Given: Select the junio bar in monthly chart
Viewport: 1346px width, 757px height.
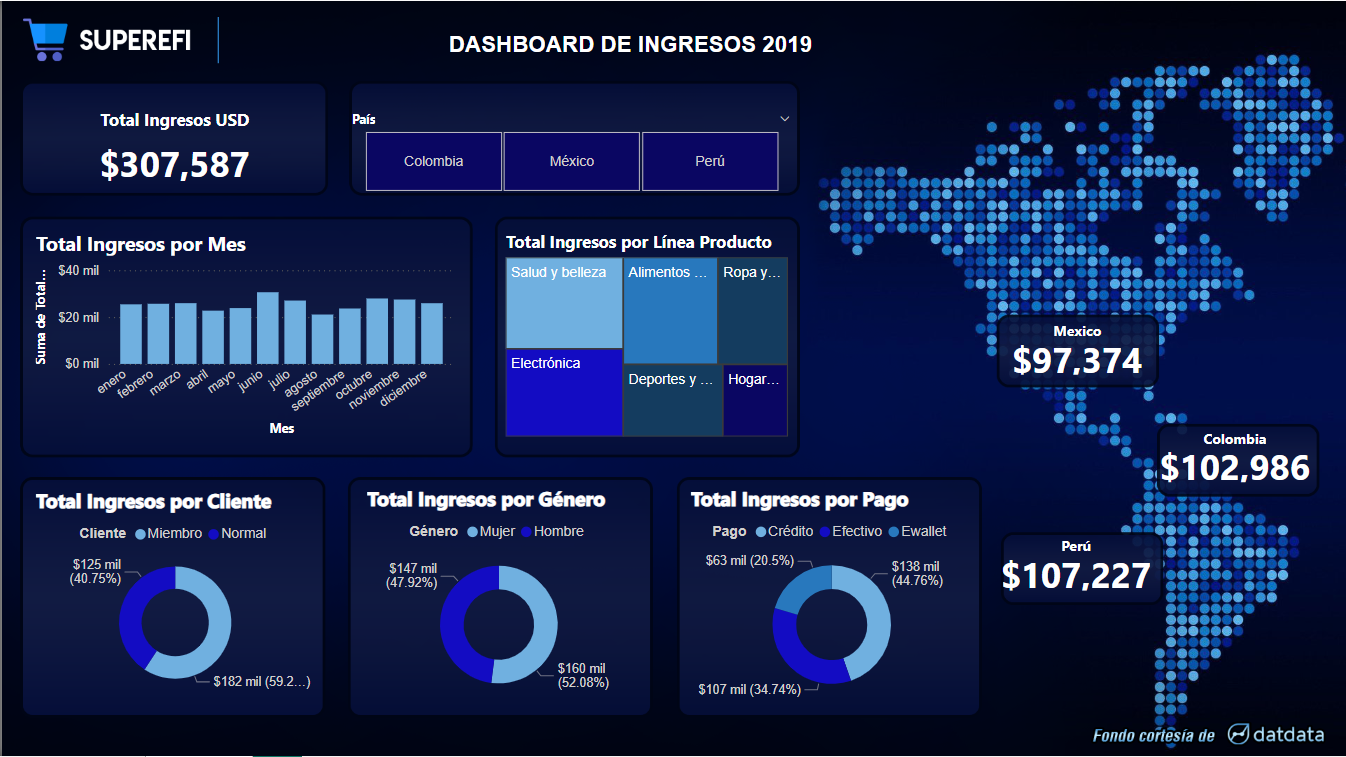Looking at the screenshot, I should pos(268,328).
